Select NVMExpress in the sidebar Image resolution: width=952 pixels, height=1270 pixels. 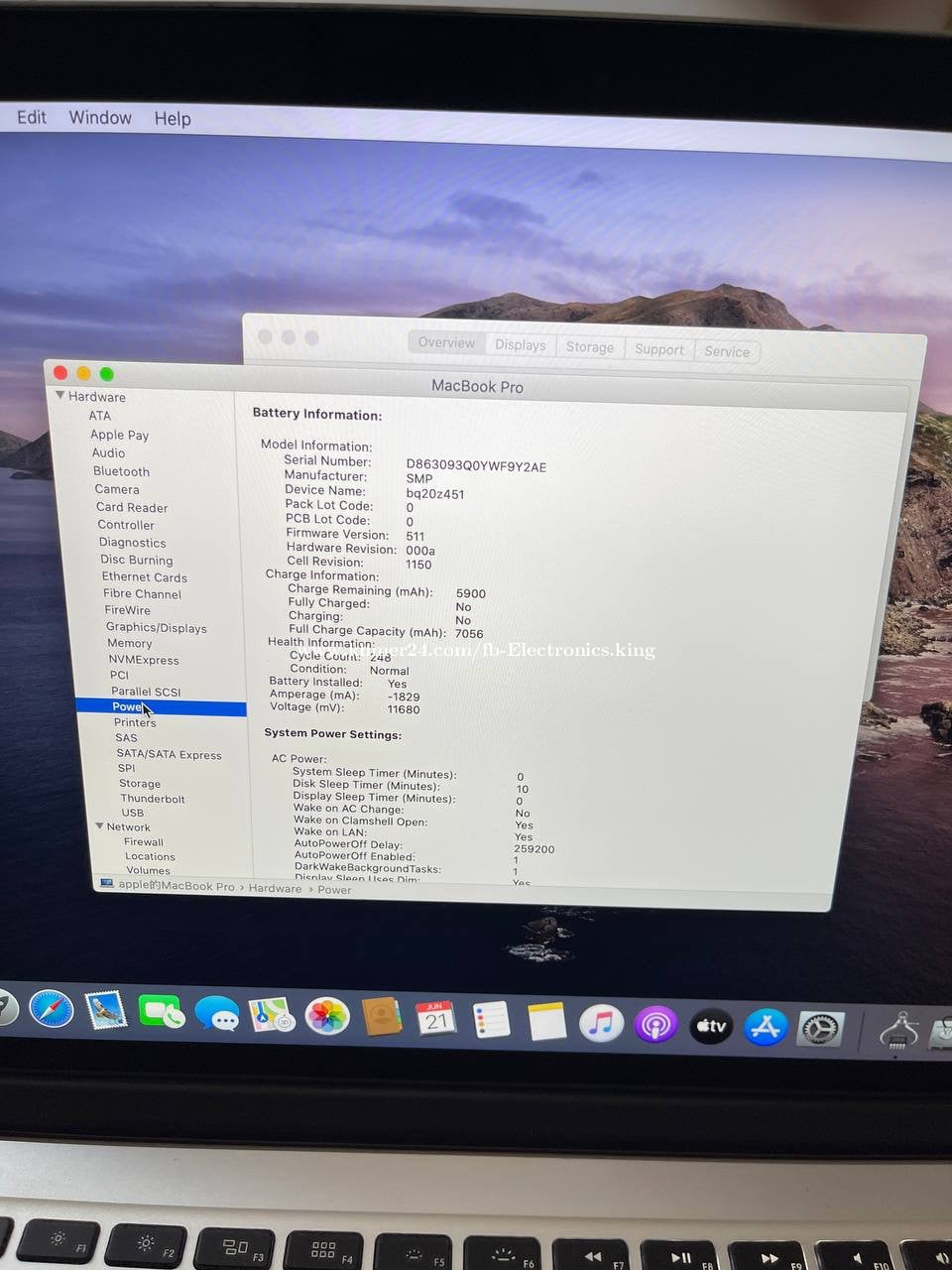144,660
